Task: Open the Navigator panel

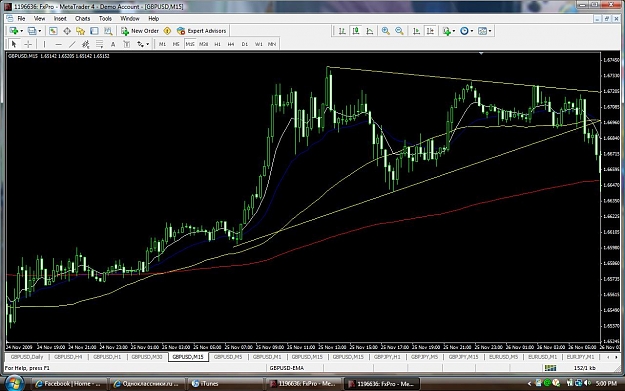Action: point(81,31)
